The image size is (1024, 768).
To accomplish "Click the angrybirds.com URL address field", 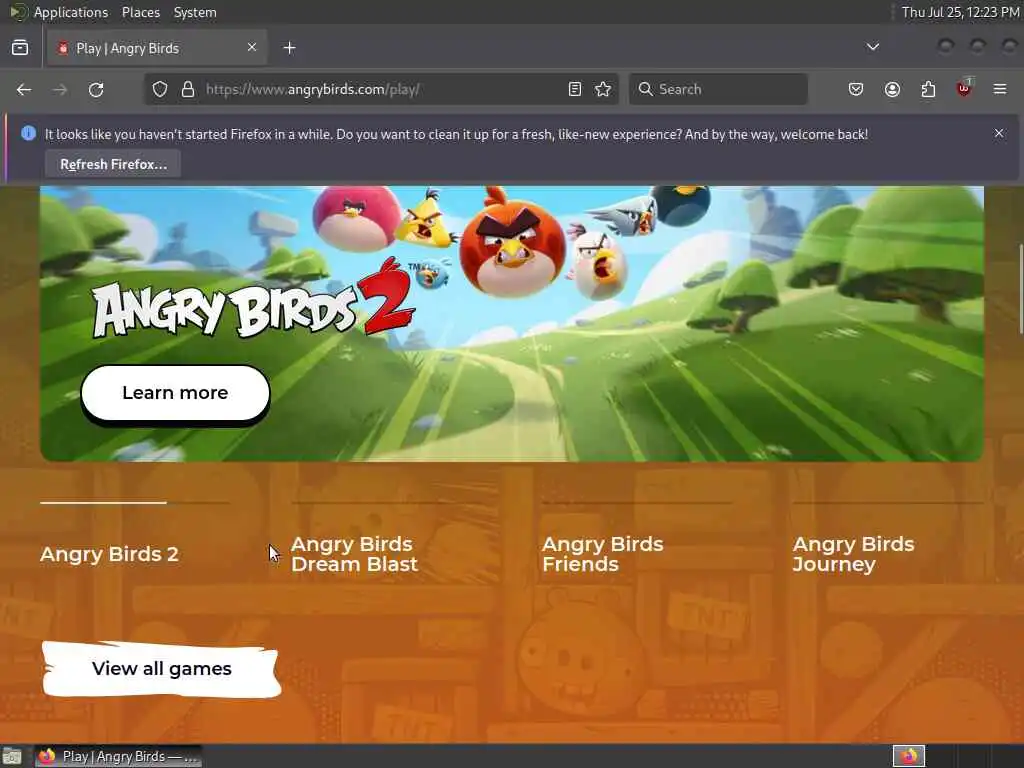I will coord(382,89).
